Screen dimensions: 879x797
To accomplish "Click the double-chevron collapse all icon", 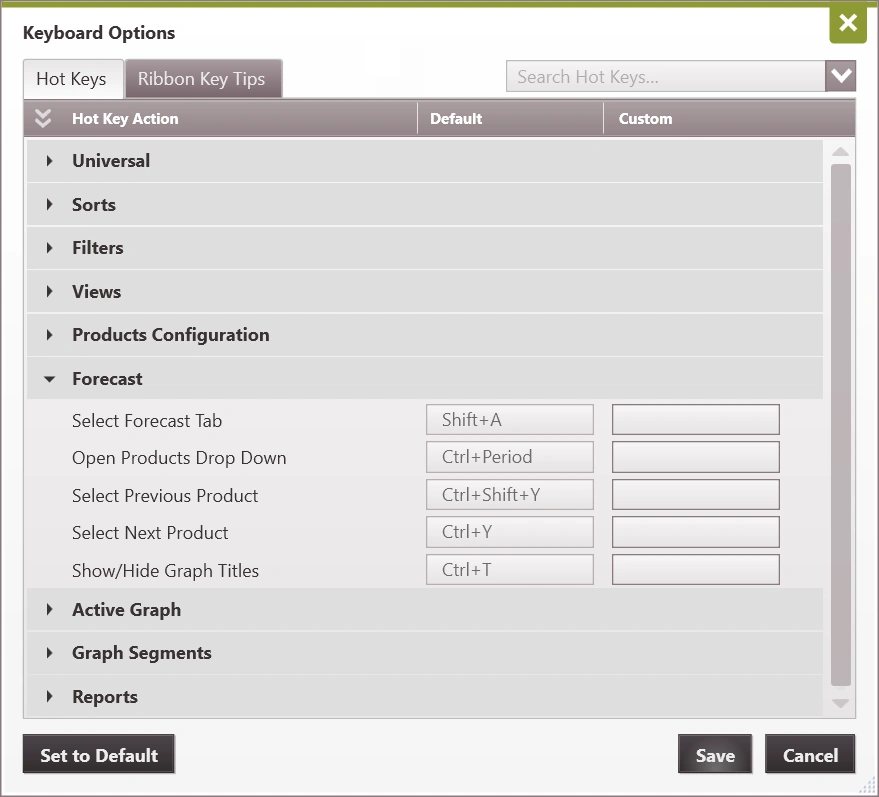I will tap(42, 118).
